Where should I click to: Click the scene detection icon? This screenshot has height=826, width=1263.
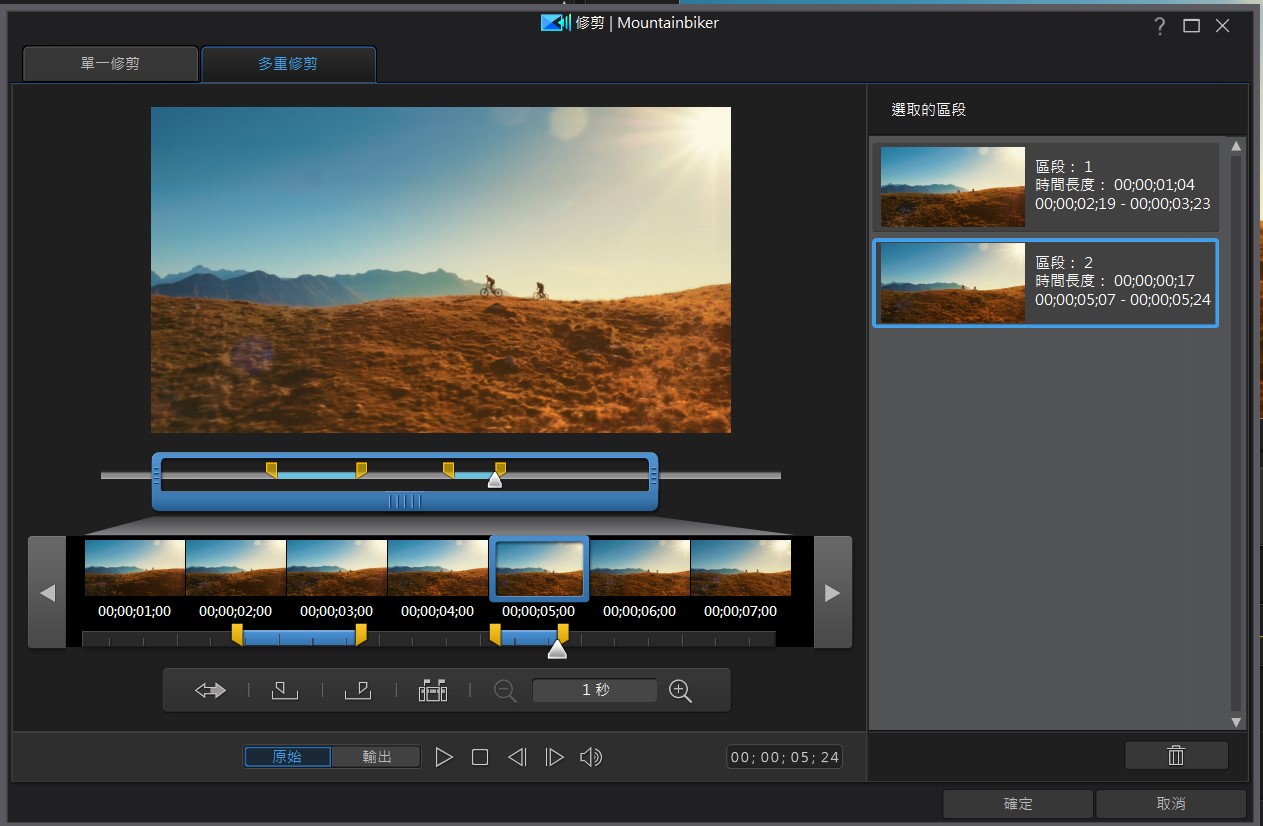(433, 691)
